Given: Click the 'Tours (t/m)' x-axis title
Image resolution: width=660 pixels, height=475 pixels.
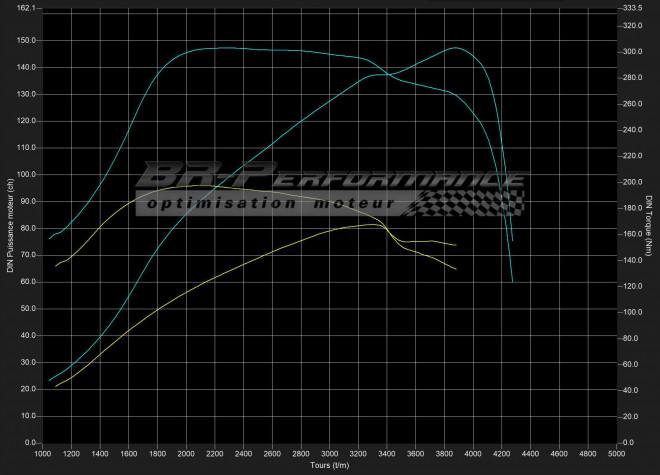Looking at the screenshot, I should 329,465.
